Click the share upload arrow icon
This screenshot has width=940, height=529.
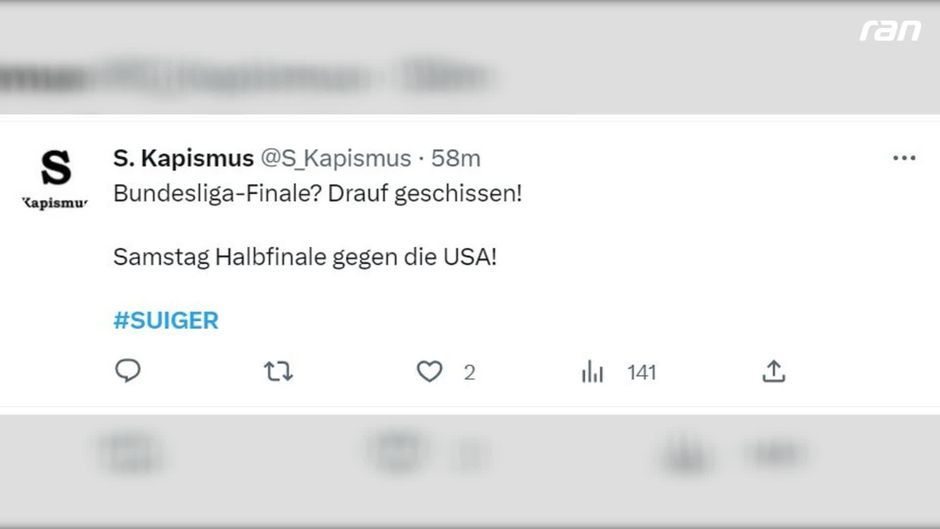coord(773,372)
